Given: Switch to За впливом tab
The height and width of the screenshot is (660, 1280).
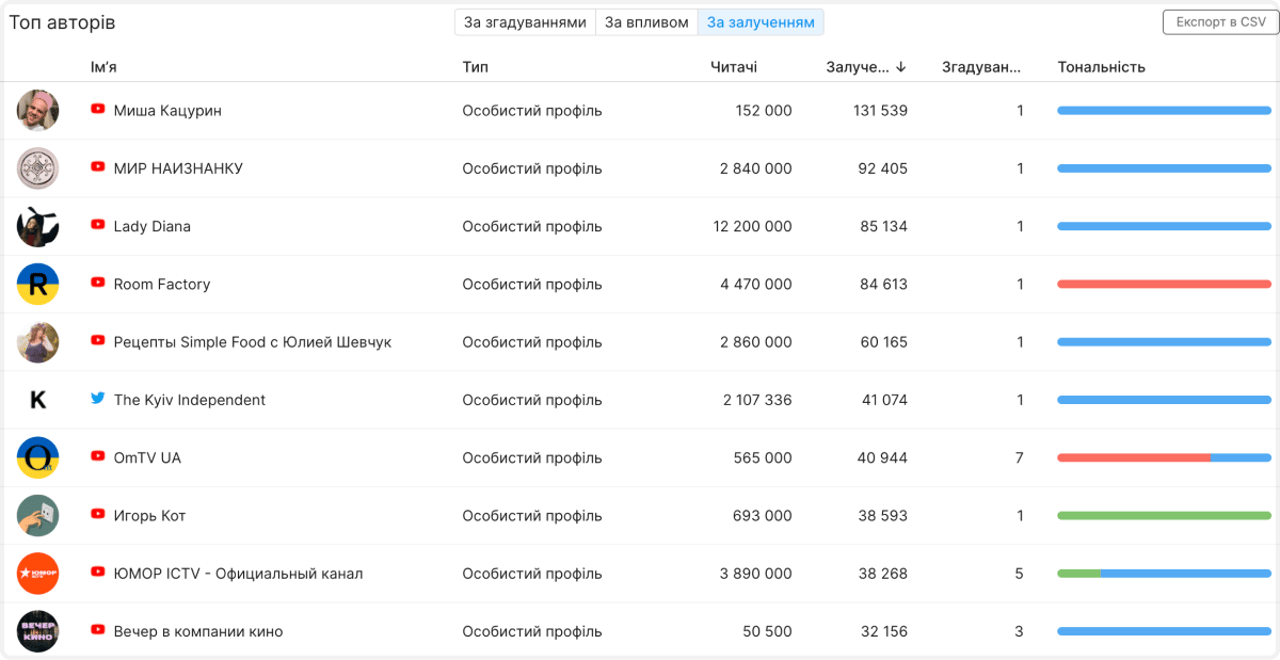Looking at the screenshot, I should 646,22.
